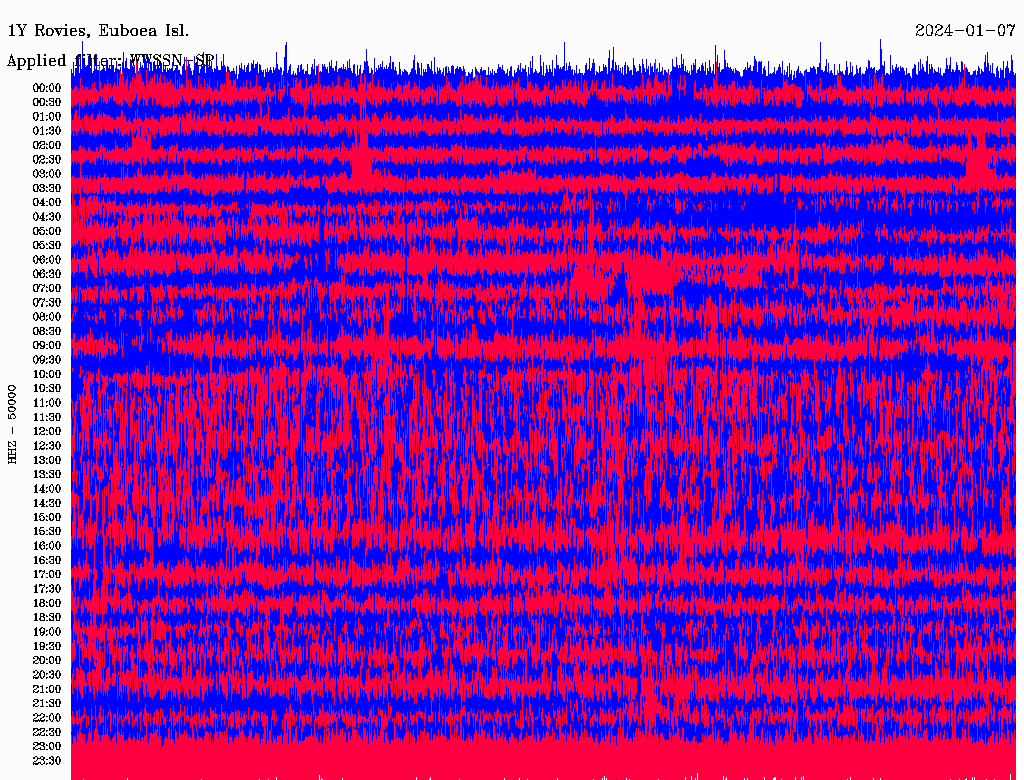Image resolution: width=1024 pixels, height=780 pixels.
Task: Select the 00:00 time label
Action: tap(47, 88)
